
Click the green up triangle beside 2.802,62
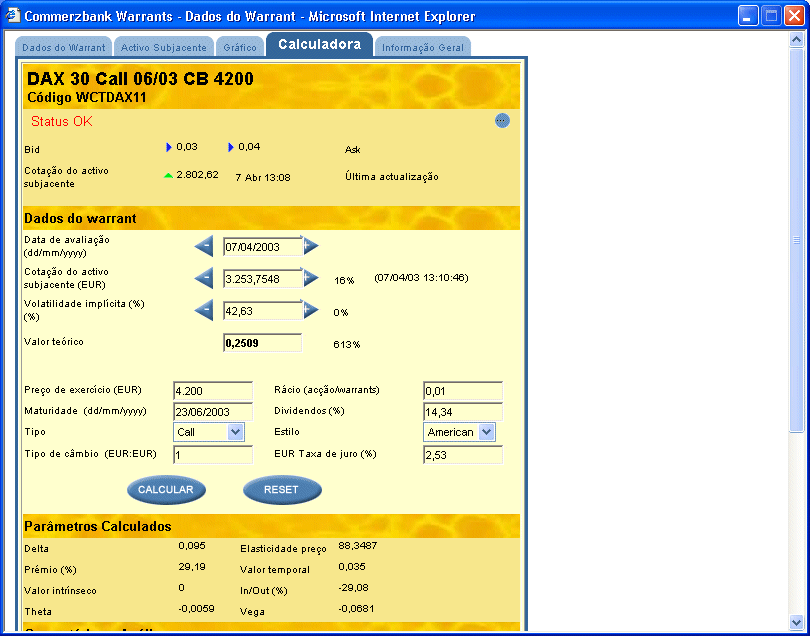point(168,176)
